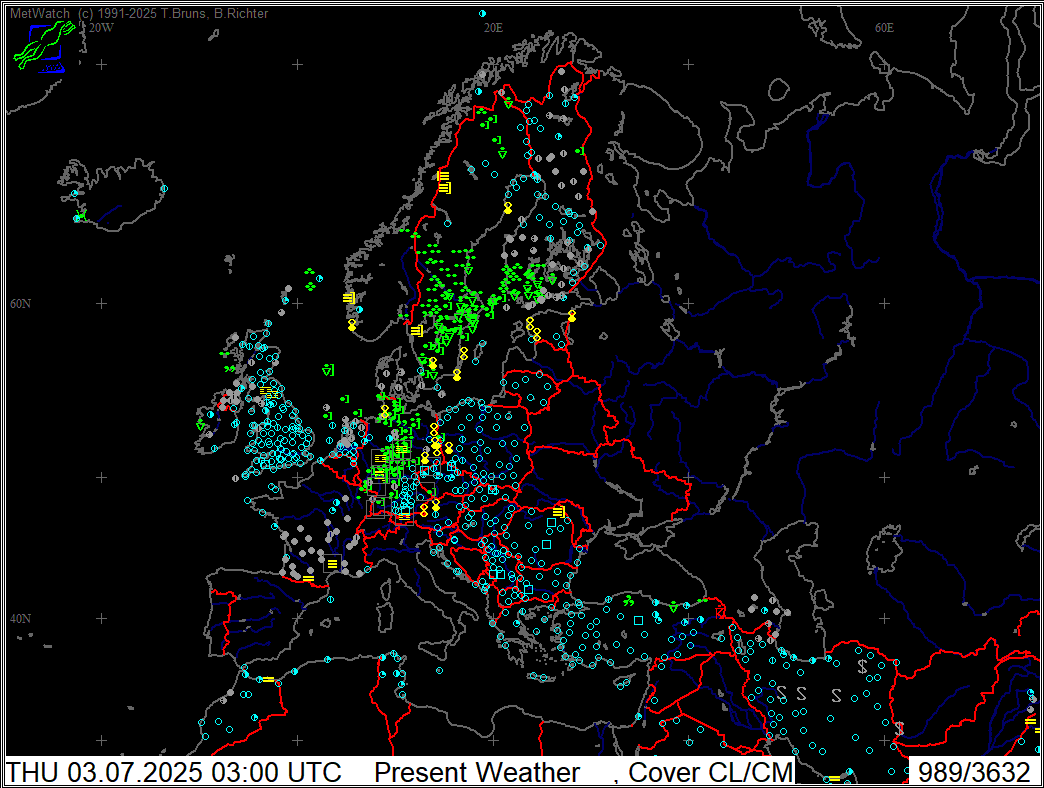Select the yellow fog symbol in northern Morocco
Viewport: 1044px width, 788px height.
tap(268, 680)
